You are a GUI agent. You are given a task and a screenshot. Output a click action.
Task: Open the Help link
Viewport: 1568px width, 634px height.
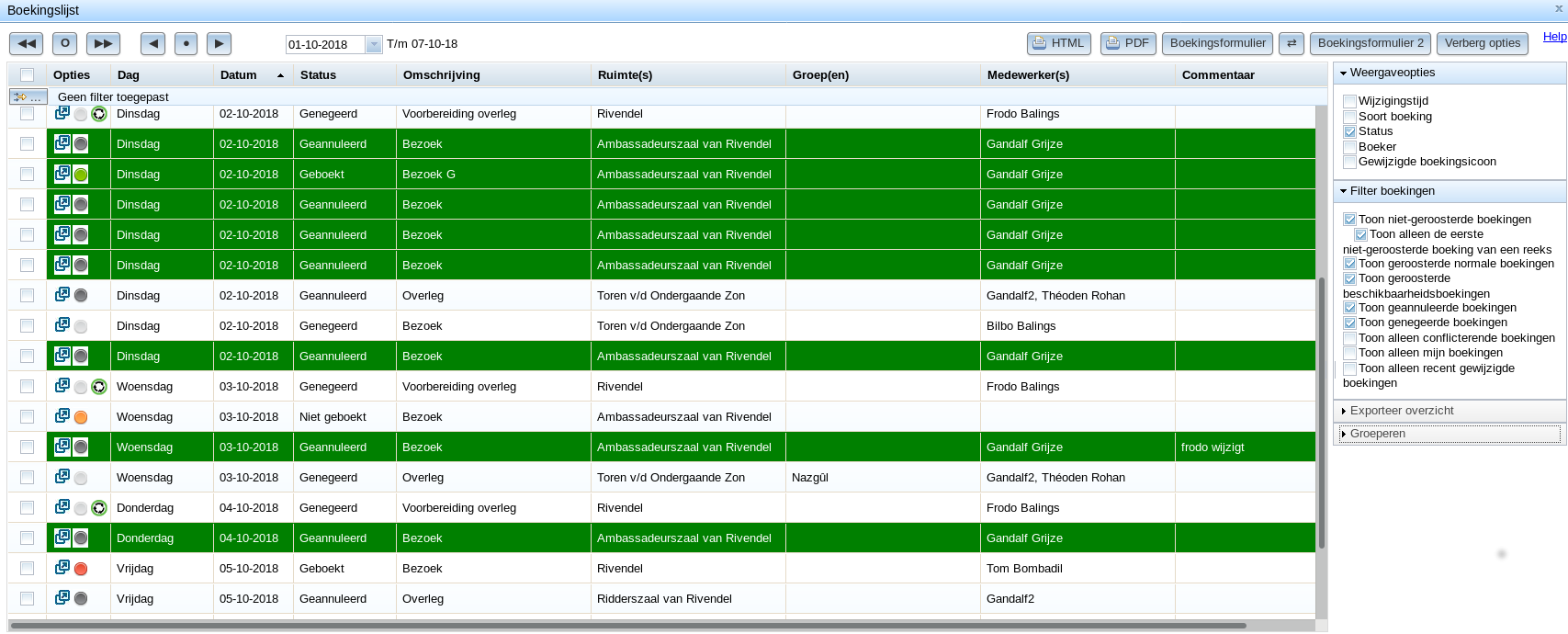point(1554,37)
